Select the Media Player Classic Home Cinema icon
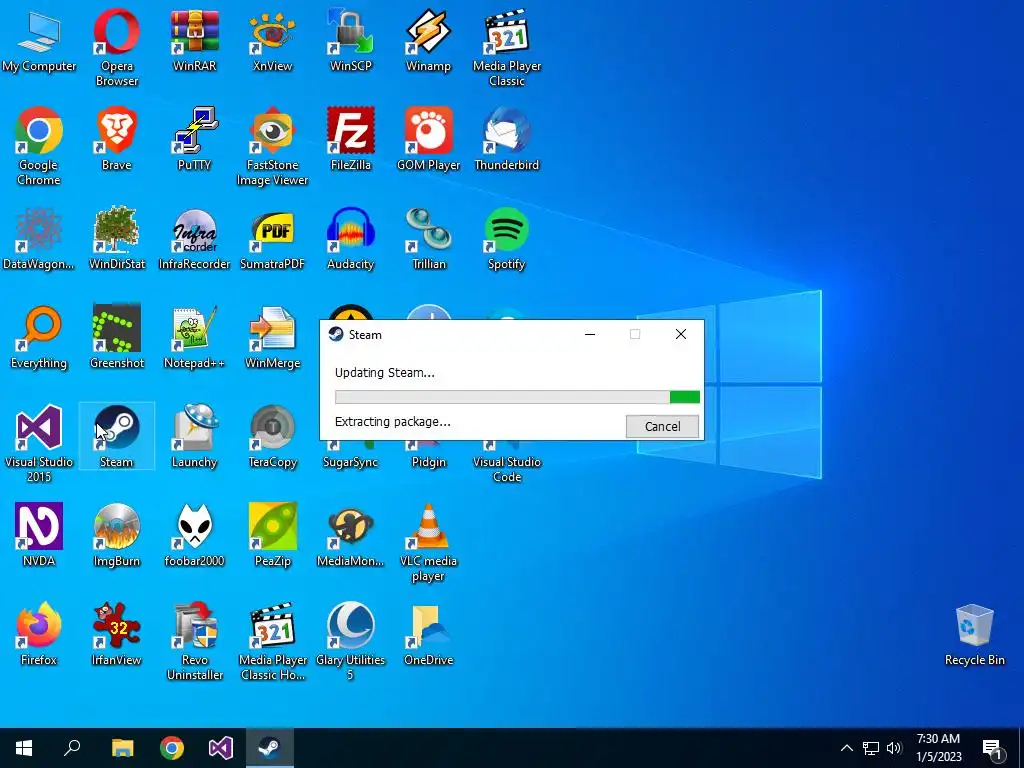The width and height of the screenshot is (1024, 768). (272, 641)
